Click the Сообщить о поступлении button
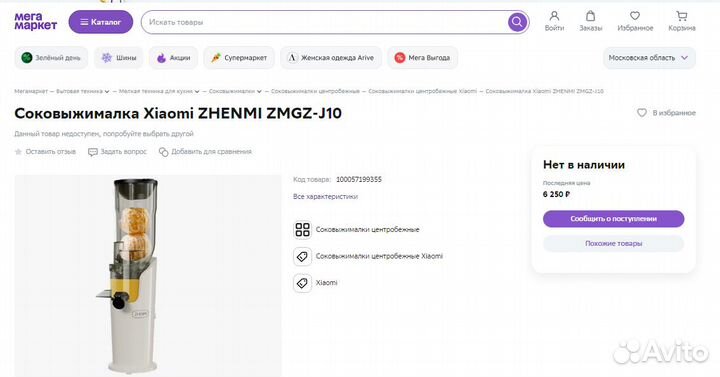The width and height of the screenshot is (720, 377). (x=613, y=219)
